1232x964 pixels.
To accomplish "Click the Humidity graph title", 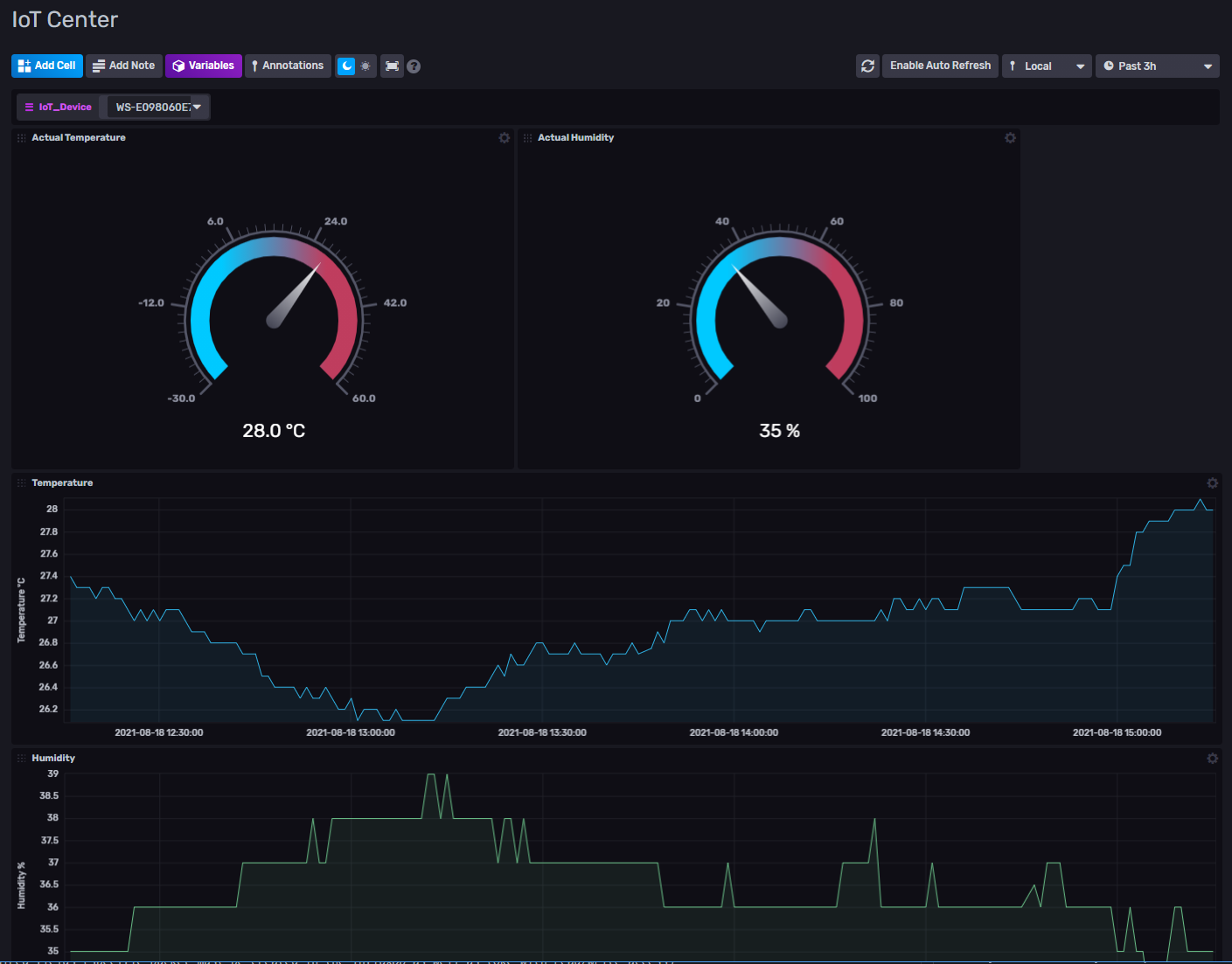I will click(53, 759).
